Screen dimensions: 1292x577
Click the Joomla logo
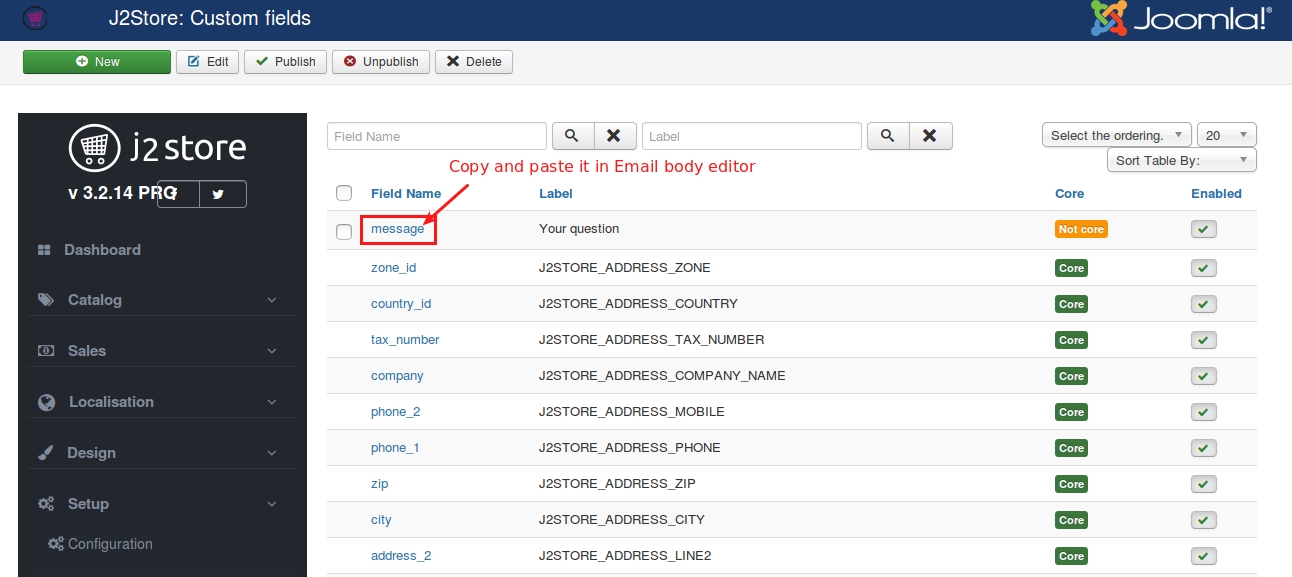pos(1181,19)
